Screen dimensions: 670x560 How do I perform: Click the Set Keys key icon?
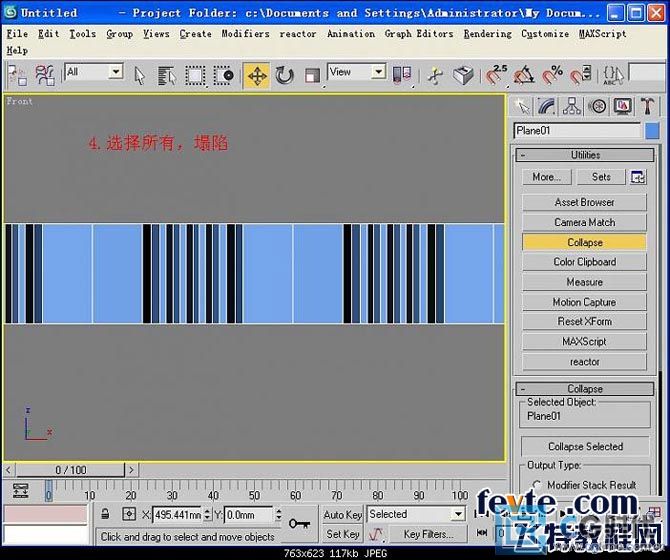click(300, 524)
